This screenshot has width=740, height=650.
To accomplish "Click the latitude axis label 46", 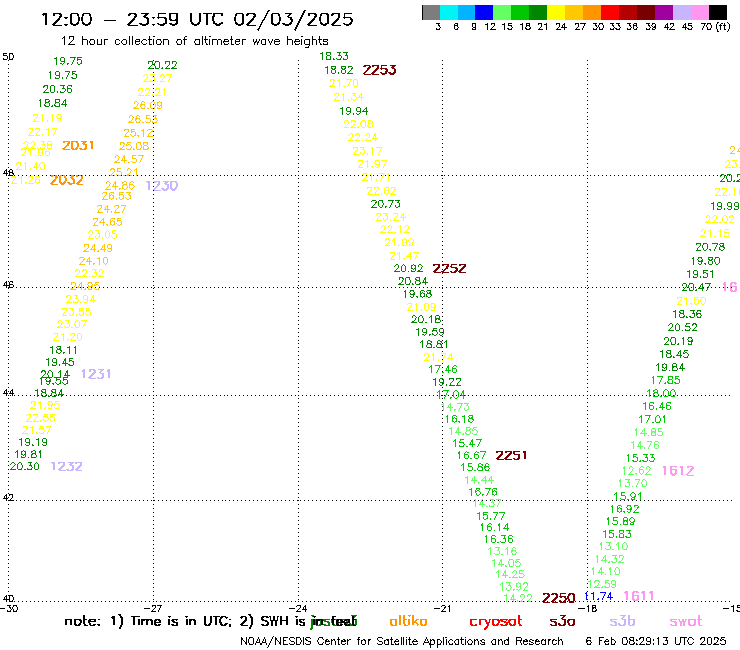I will [8, 285].
